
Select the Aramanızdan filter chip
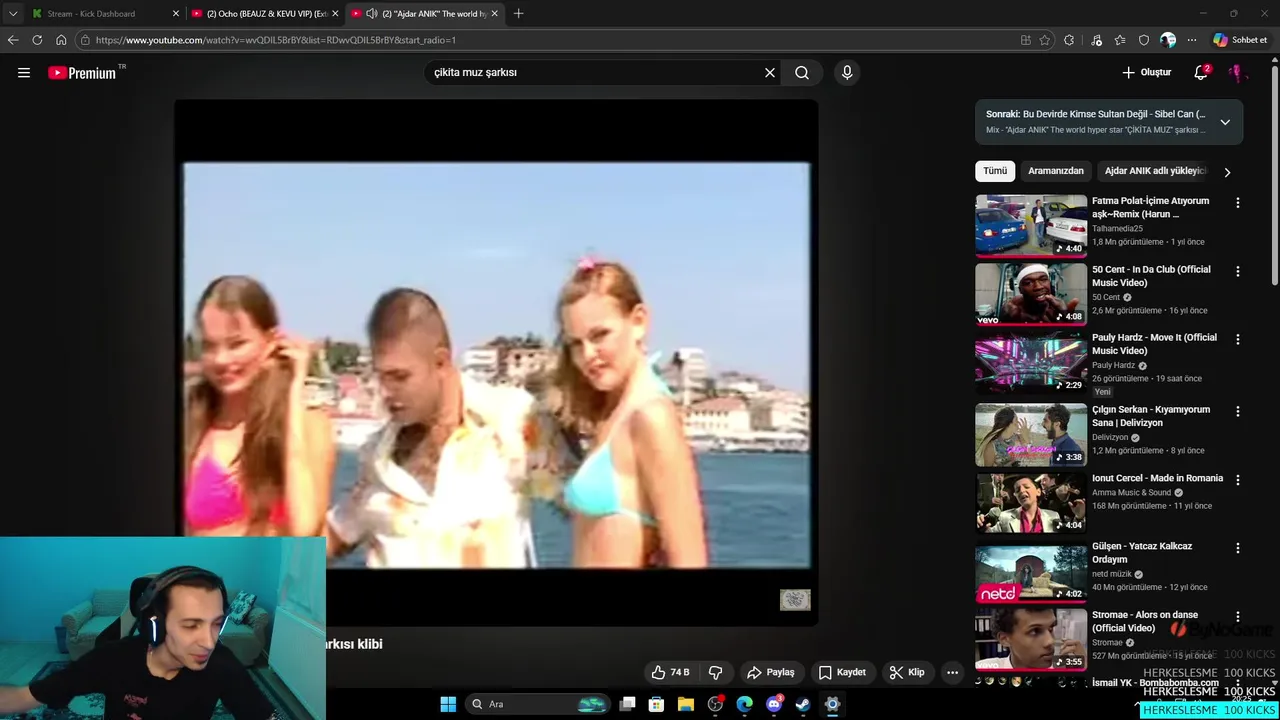[1056, 171]
